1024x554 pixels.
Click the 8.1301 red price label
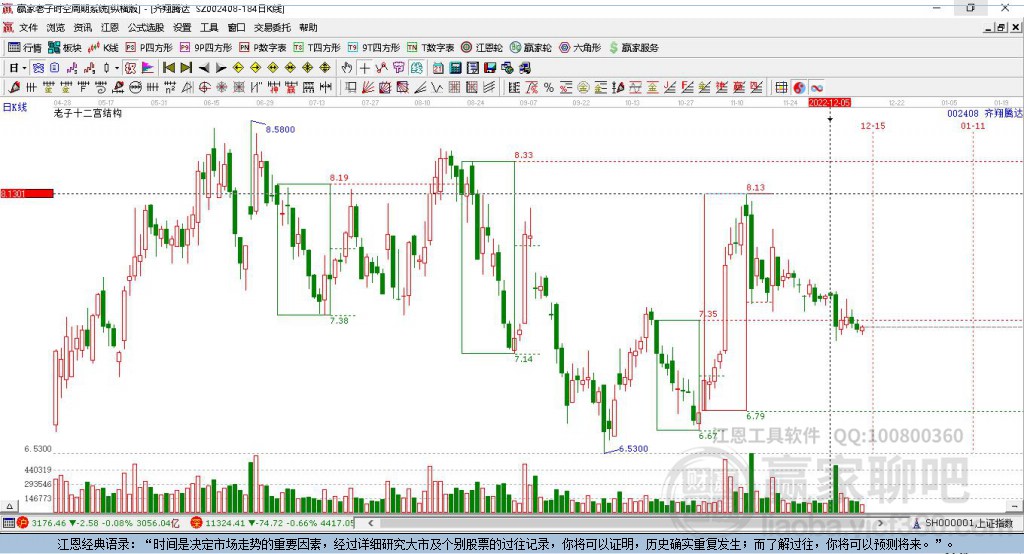click(27, 193)
